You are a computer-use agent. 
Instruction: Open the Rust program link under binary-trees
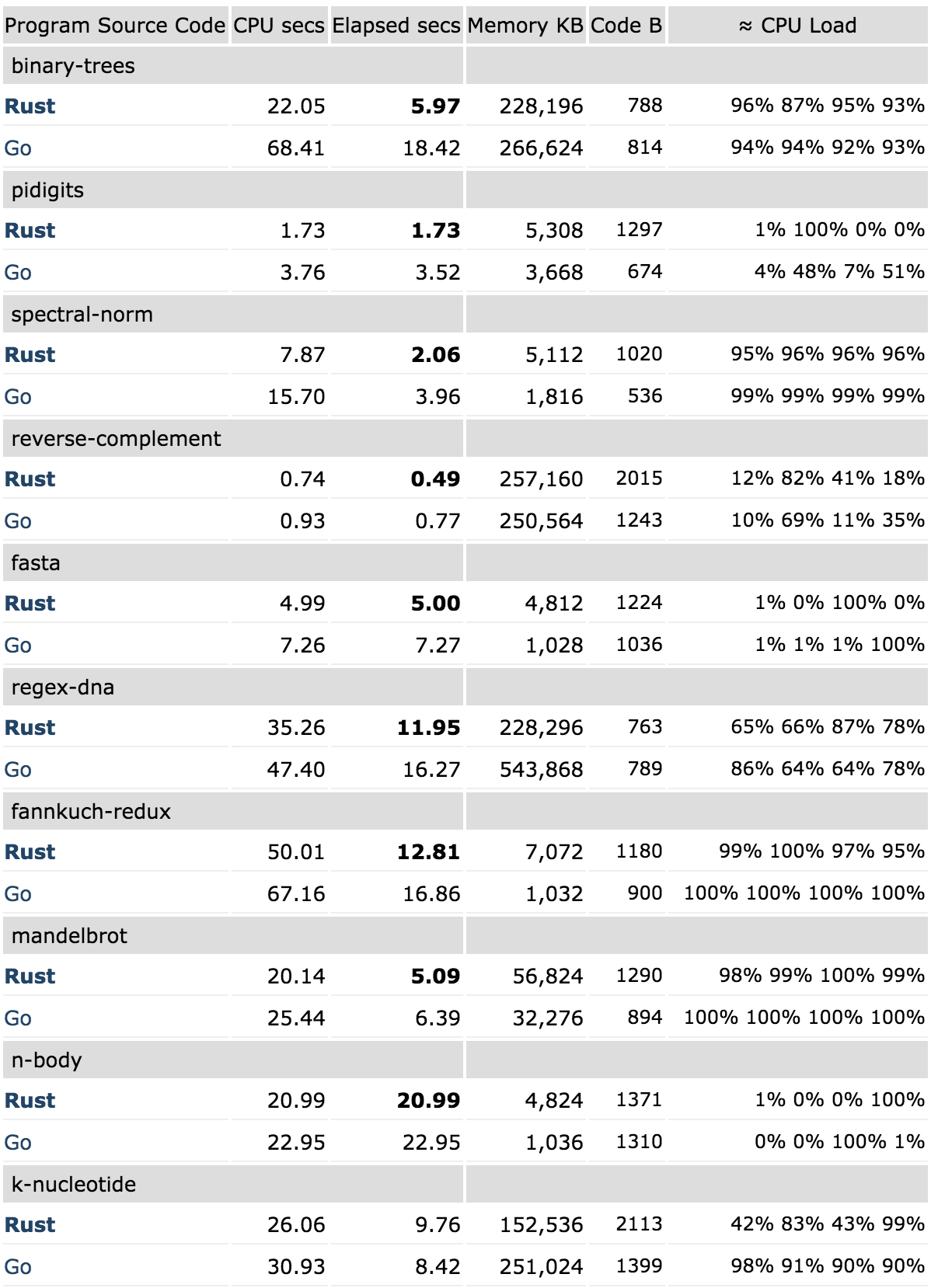(30, 106)
